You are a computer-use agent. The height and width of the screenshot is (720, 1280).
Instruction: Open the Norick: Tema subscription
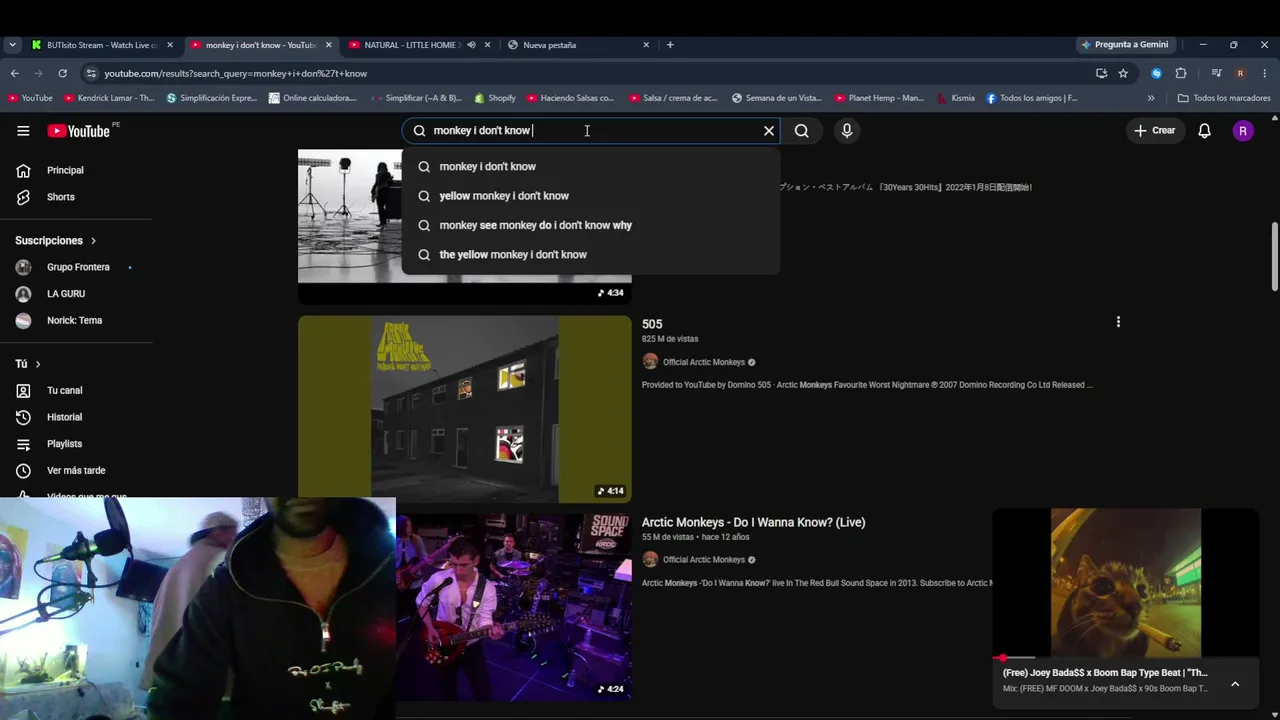click(x=76, y=321)
